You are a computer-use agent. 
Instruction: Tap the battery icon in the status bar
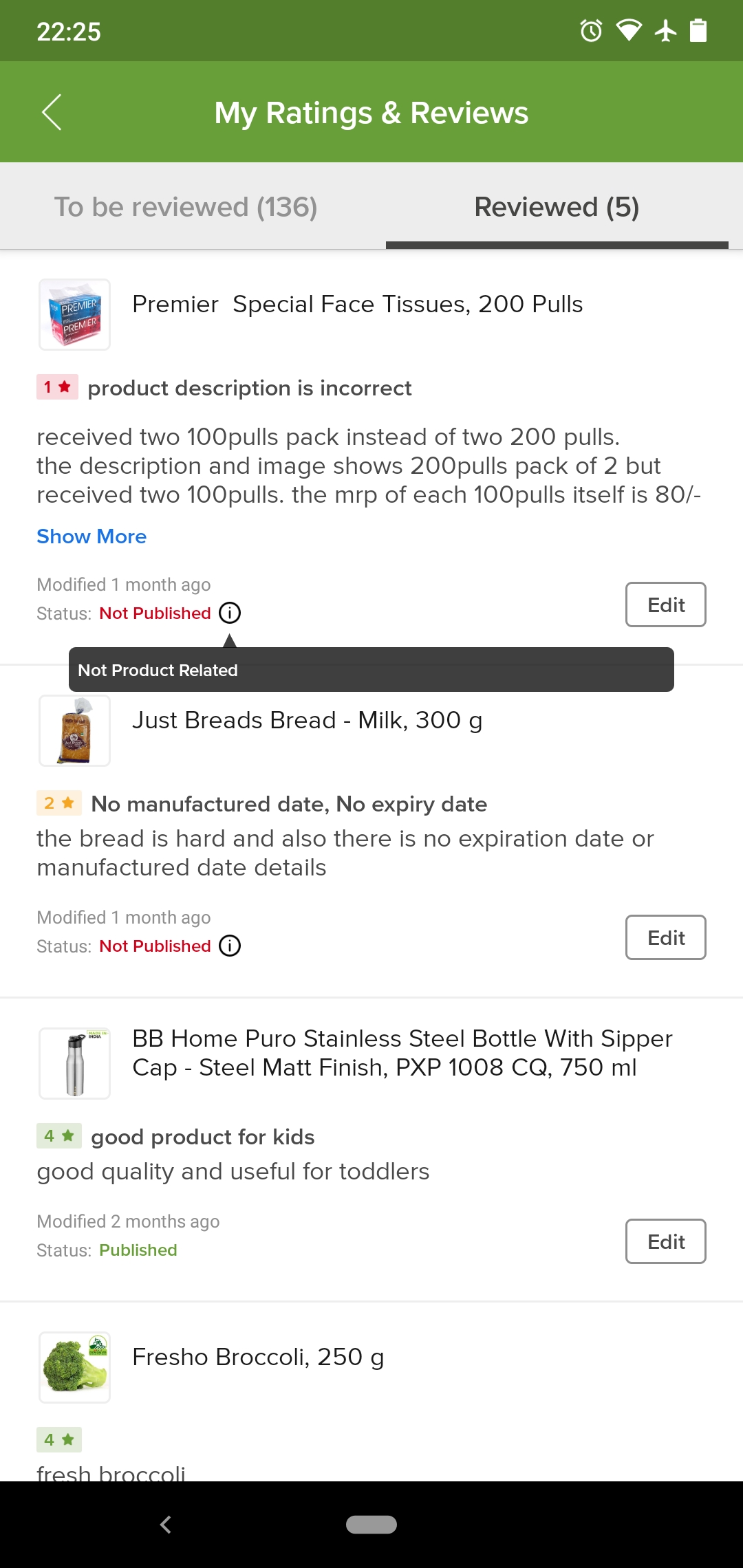coord(698,30)
